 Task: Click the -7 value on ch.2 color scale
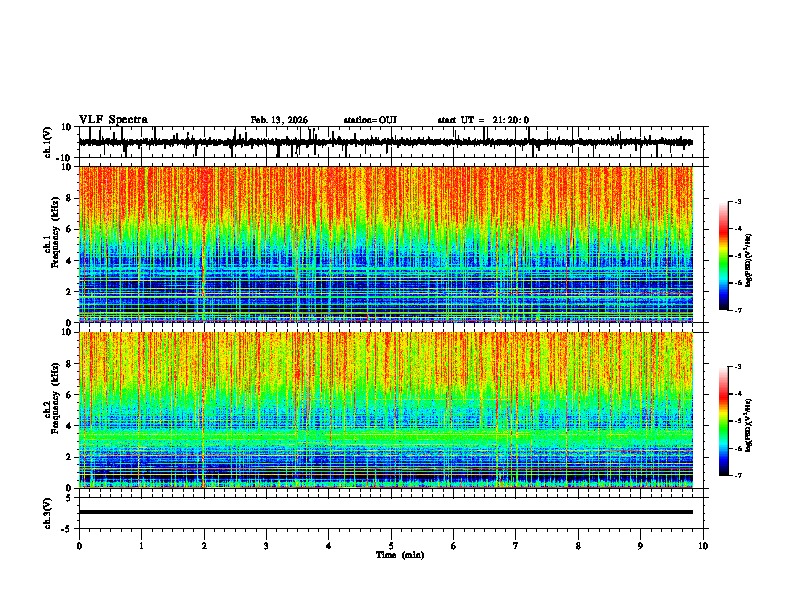pyautogui.click(x=738, y=475)
